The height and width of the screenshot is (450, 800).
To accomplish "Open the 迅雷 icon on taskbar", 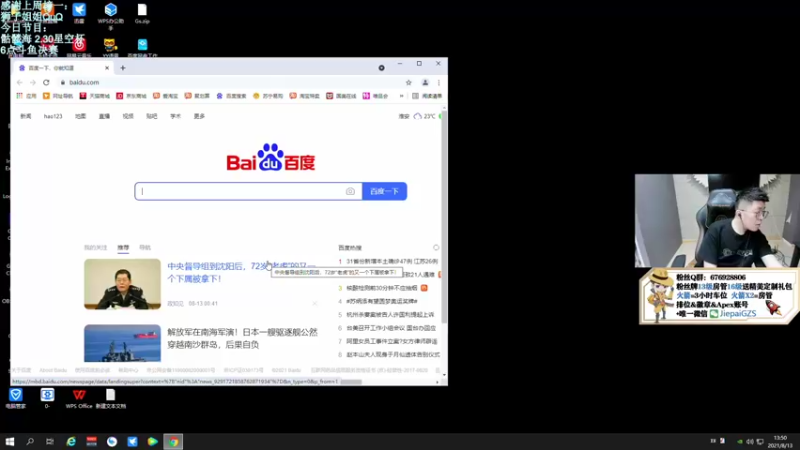I will pos(132,441).
